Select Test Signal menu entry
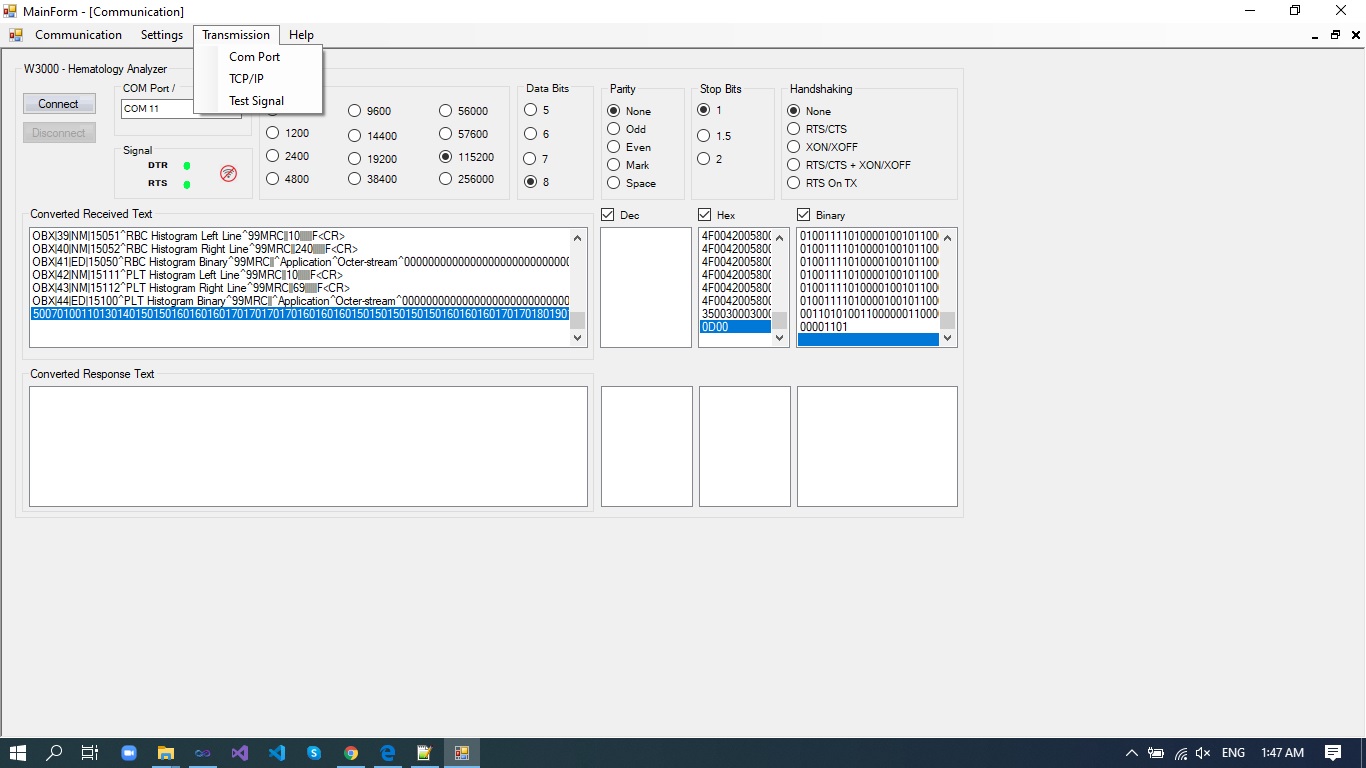 (x=256, y=101)
